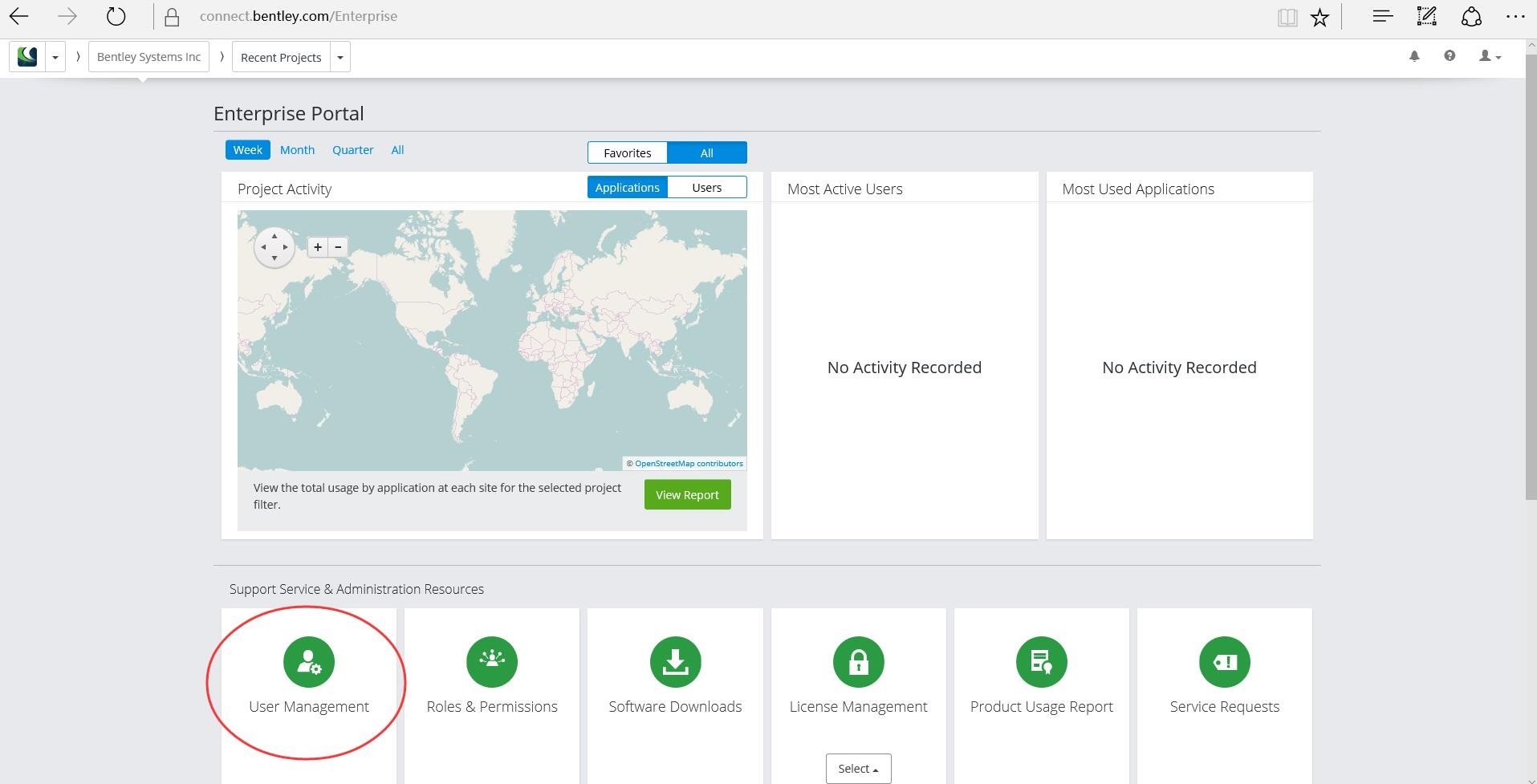The width and height of the screenshot is (1537, 784).
Task: Pan map right with pan control arrow
Action: click(x=285, y=247)
